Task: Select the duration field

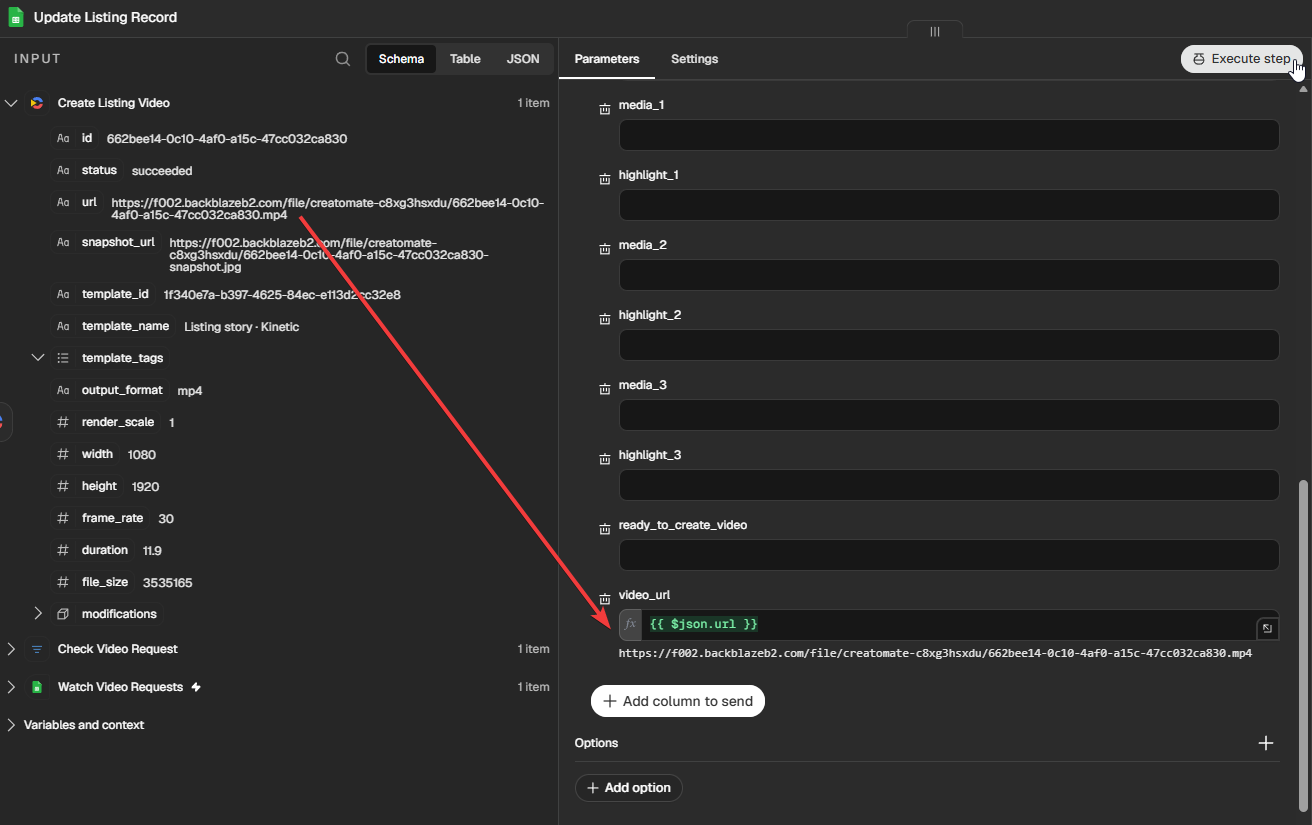Action: pyautogui.click(x=105, y=551)
